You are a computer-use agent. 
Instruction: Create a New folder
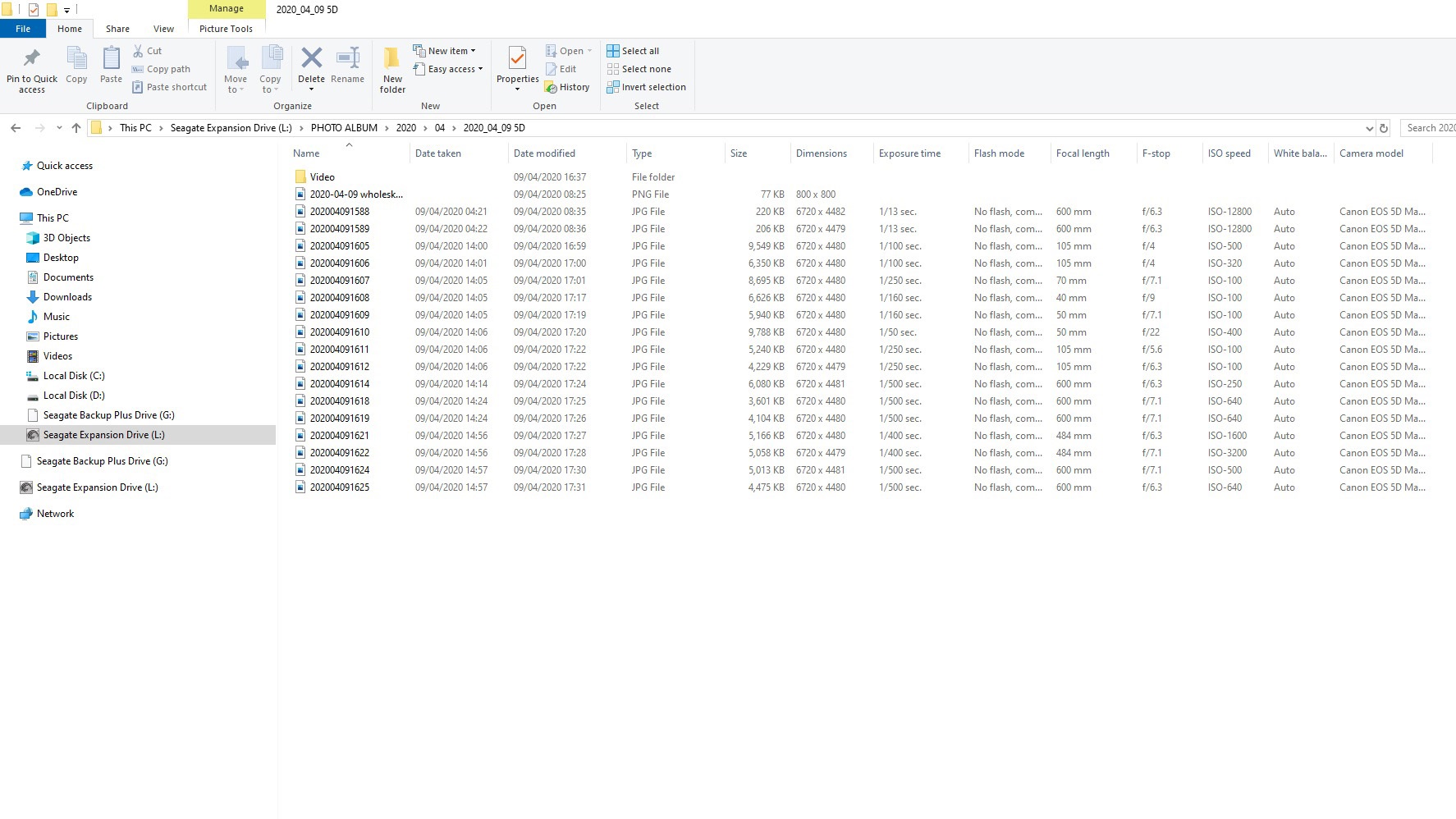[392, 69]
